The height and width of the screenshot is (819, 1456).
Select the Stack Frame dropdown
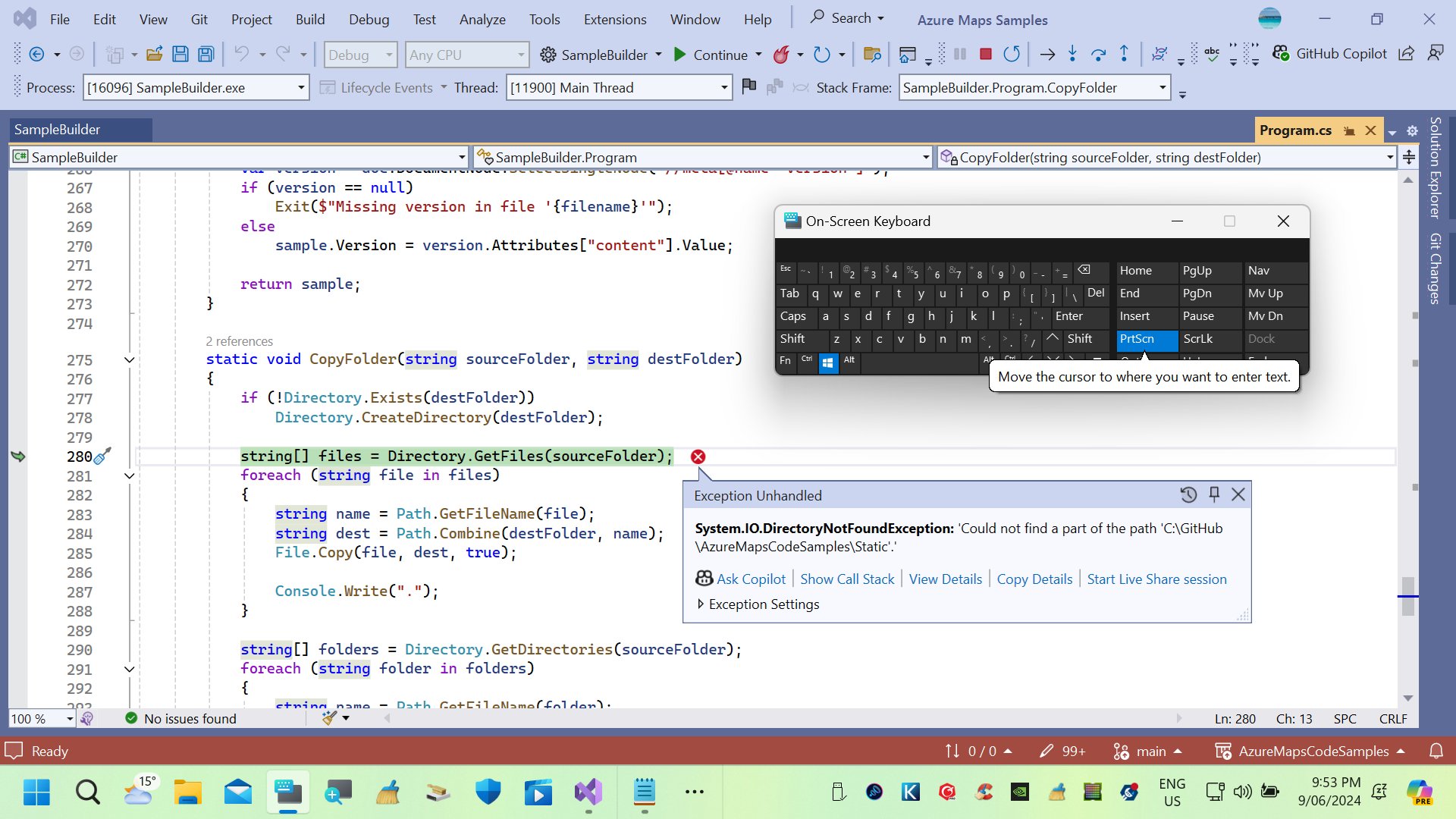(1035, 88)
